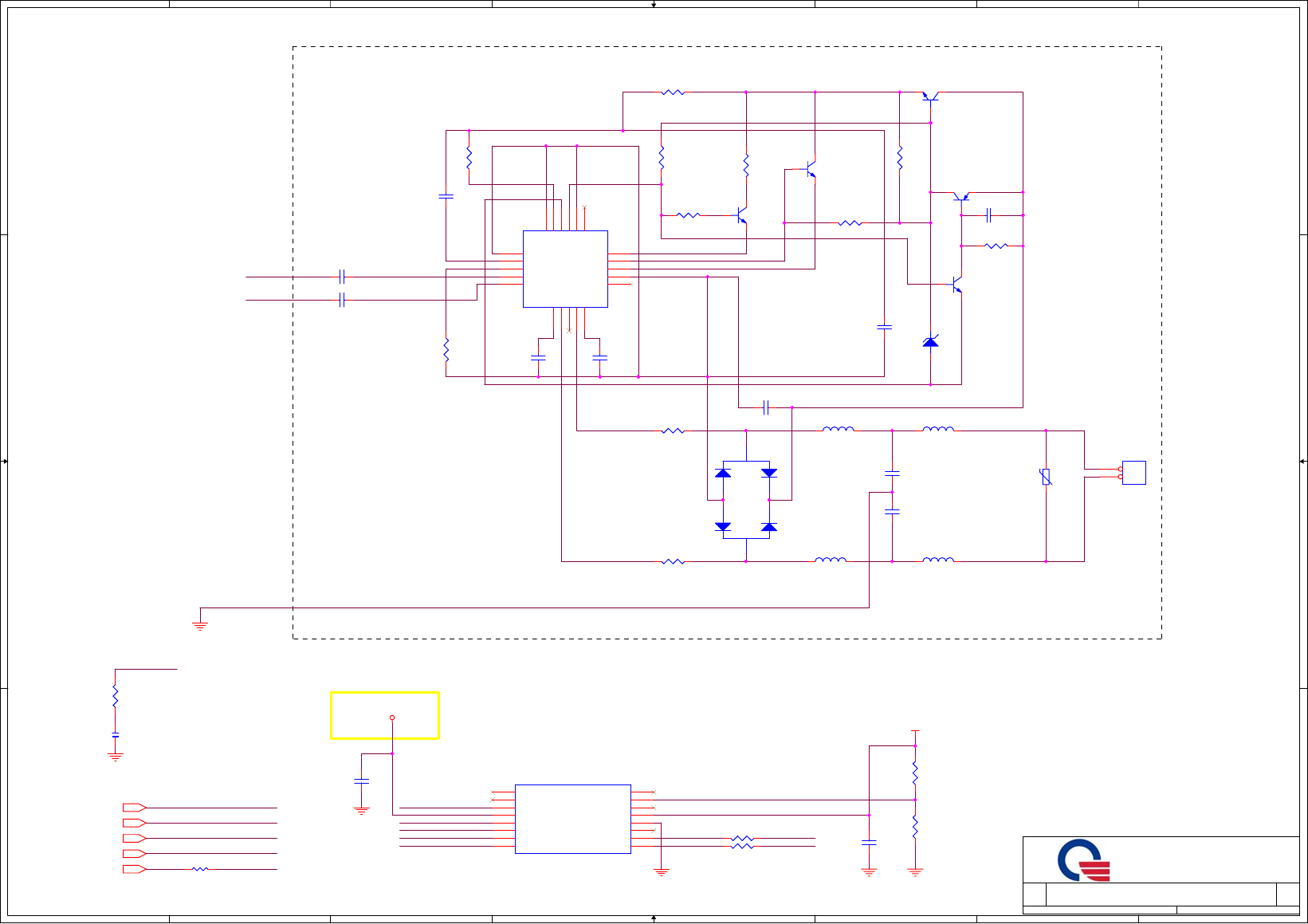The width and height of the screenshot is (1308, 924).
Task: Select the lower resistor of the voltage divider
Action: pyautogui.click(x=915, y=827)
